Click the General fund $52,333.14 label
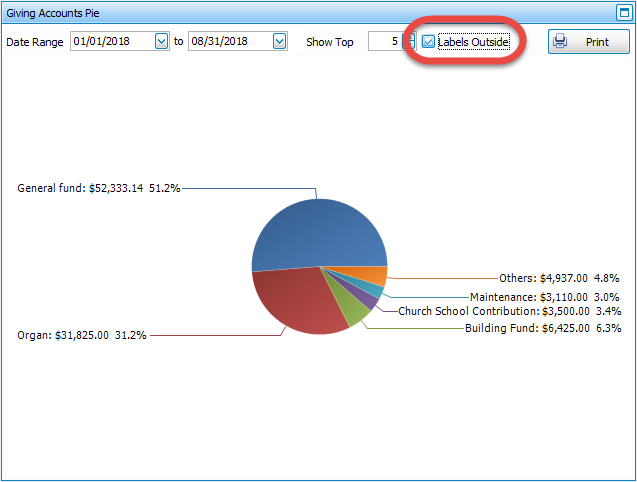Viewport: 637px width, 482px height. (x=99, y=188)
